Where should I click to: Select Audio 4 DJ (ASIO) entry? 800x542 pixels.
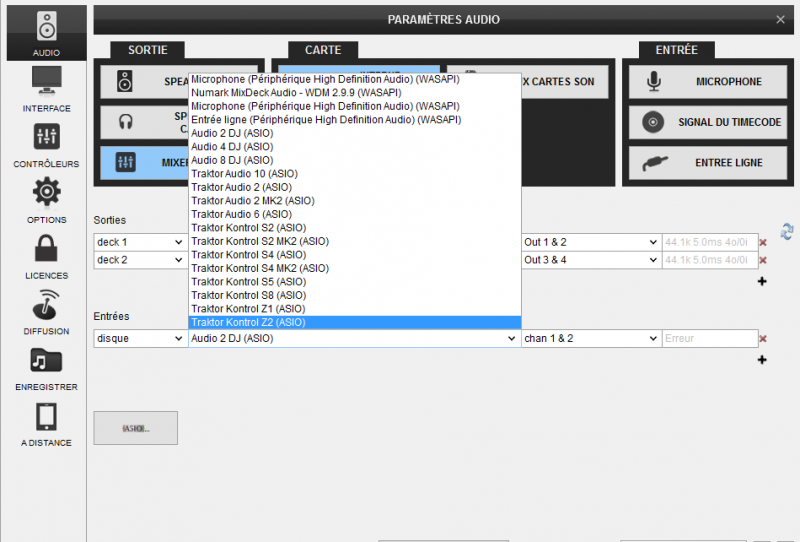coord(355,146)
